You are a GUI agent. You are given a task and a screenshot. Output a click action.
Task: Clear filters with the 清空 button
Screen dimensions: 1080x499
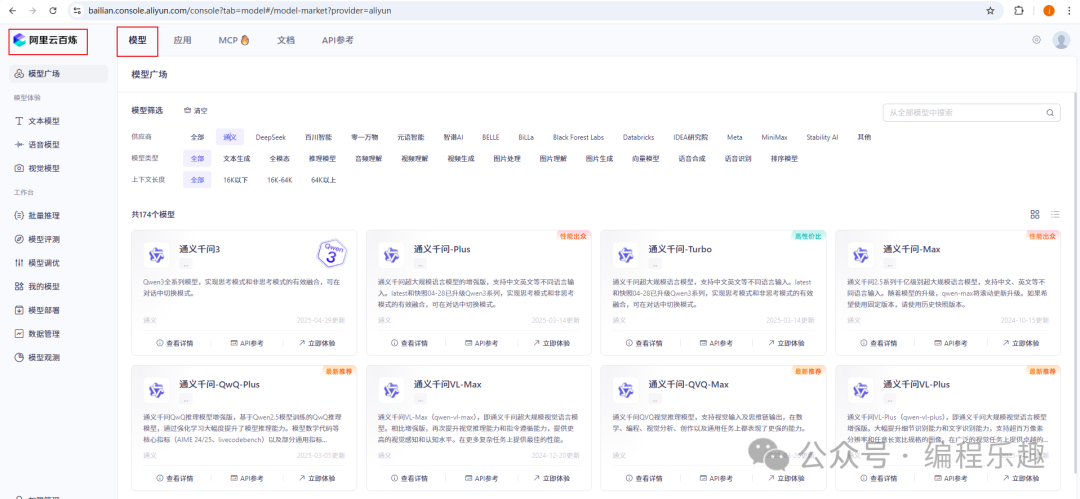(x=196, y=110)
